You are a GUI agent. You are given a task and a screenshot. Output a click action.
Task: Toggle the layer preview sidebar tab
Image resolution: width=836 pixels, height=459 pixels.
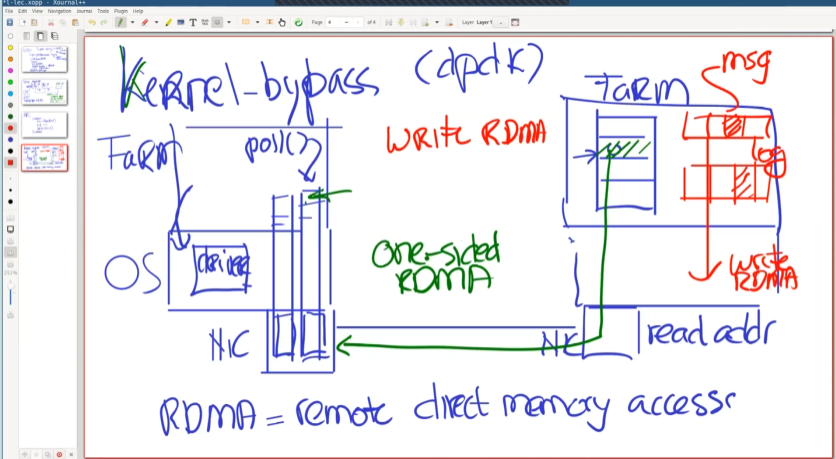(x=54, y=36)
